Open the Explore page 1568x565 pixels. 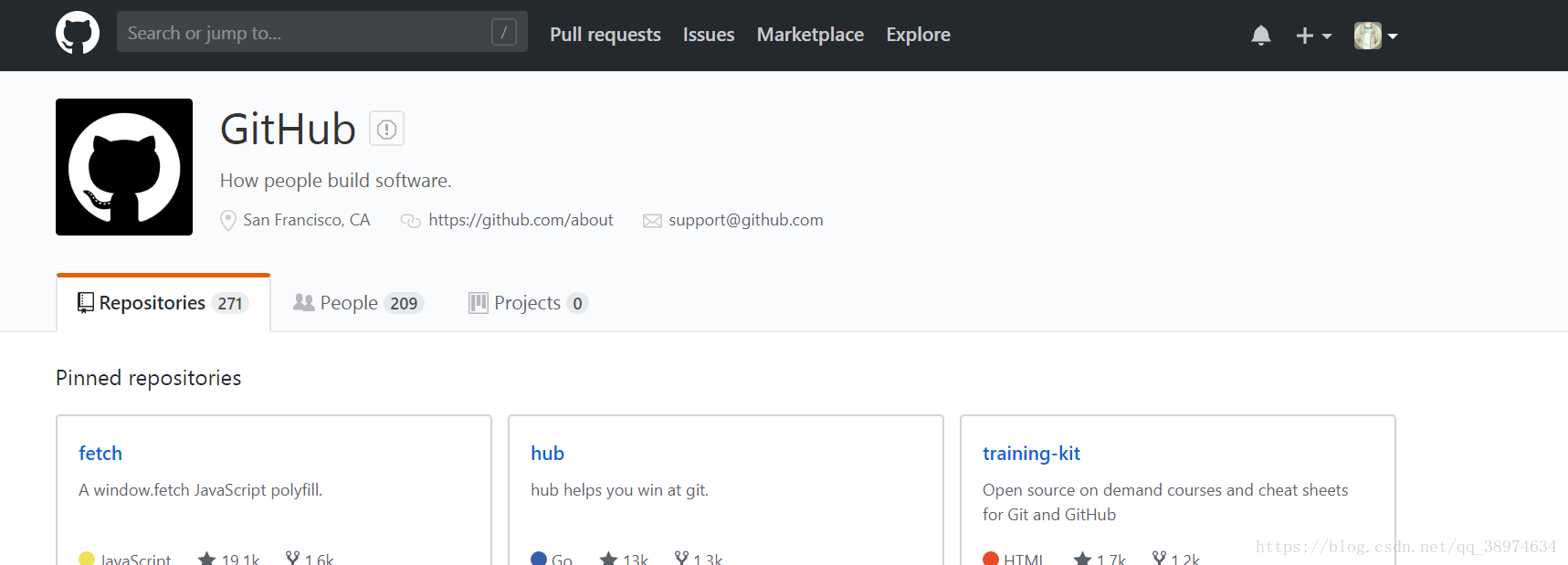918,35
